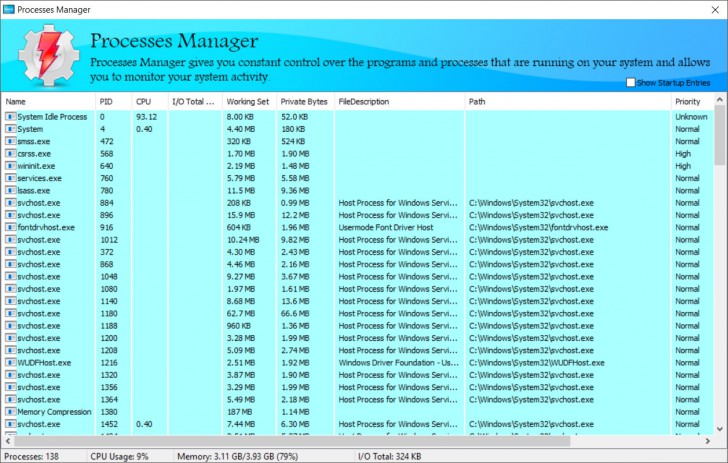Click the Windows Driver Foundation description

(x=398, y=363)
